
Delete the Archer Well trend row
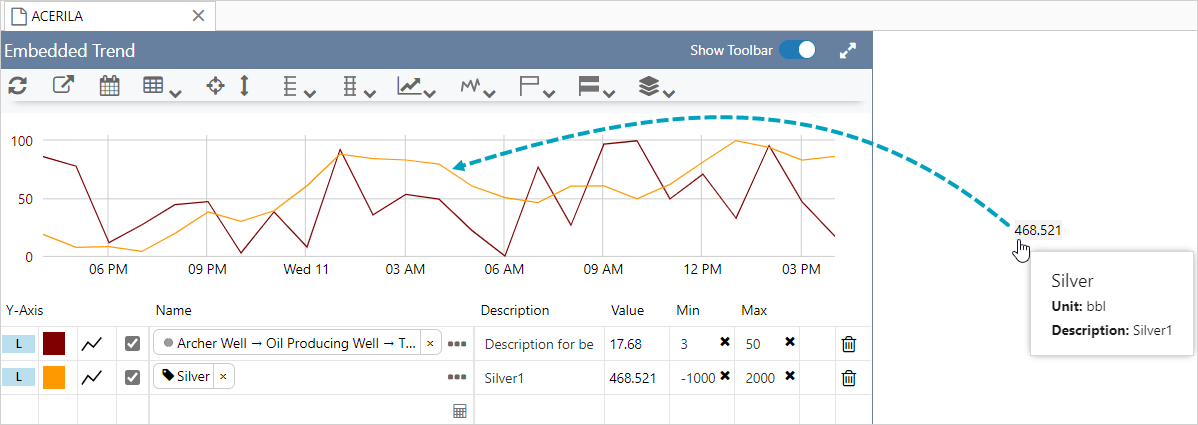tap(848, 344)
